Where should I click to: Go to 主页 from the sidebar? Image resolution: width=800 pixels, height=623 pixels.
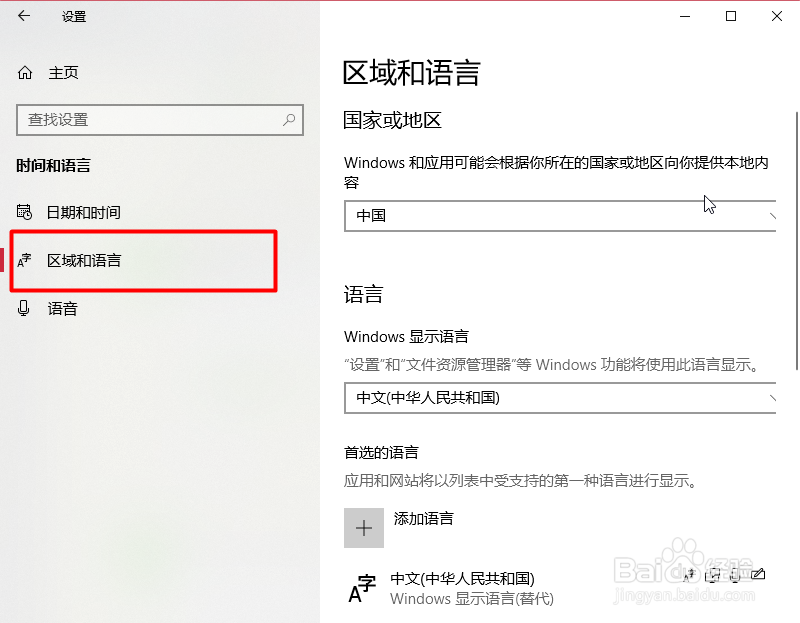point(63,72)
